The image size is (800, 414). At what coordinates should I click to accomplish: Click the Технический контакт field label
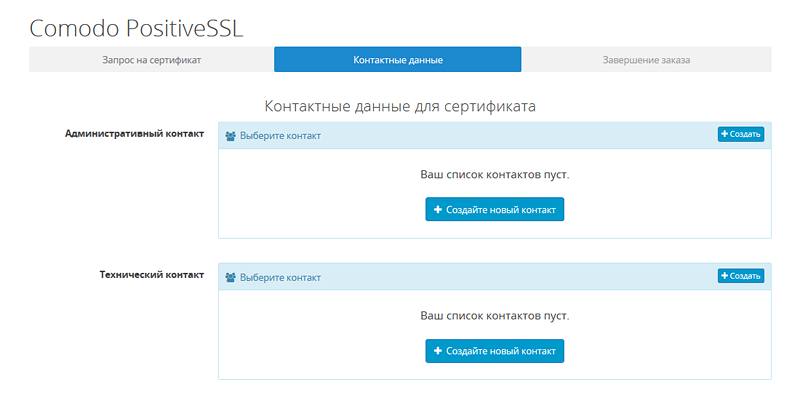(x=152, y=275)
